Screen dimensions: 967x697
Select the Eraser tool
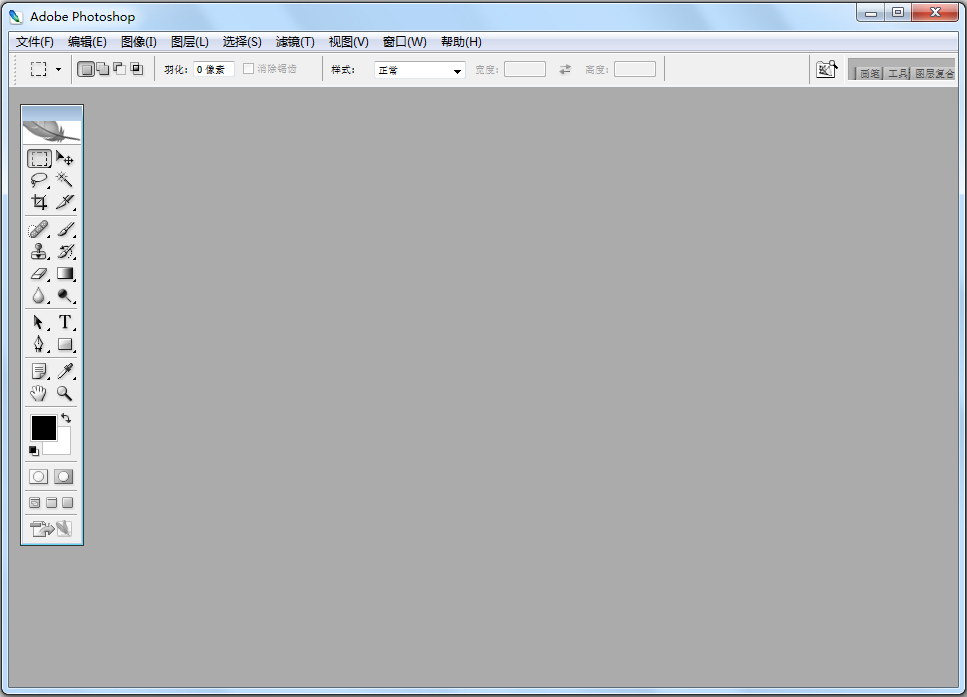(38, 273)
